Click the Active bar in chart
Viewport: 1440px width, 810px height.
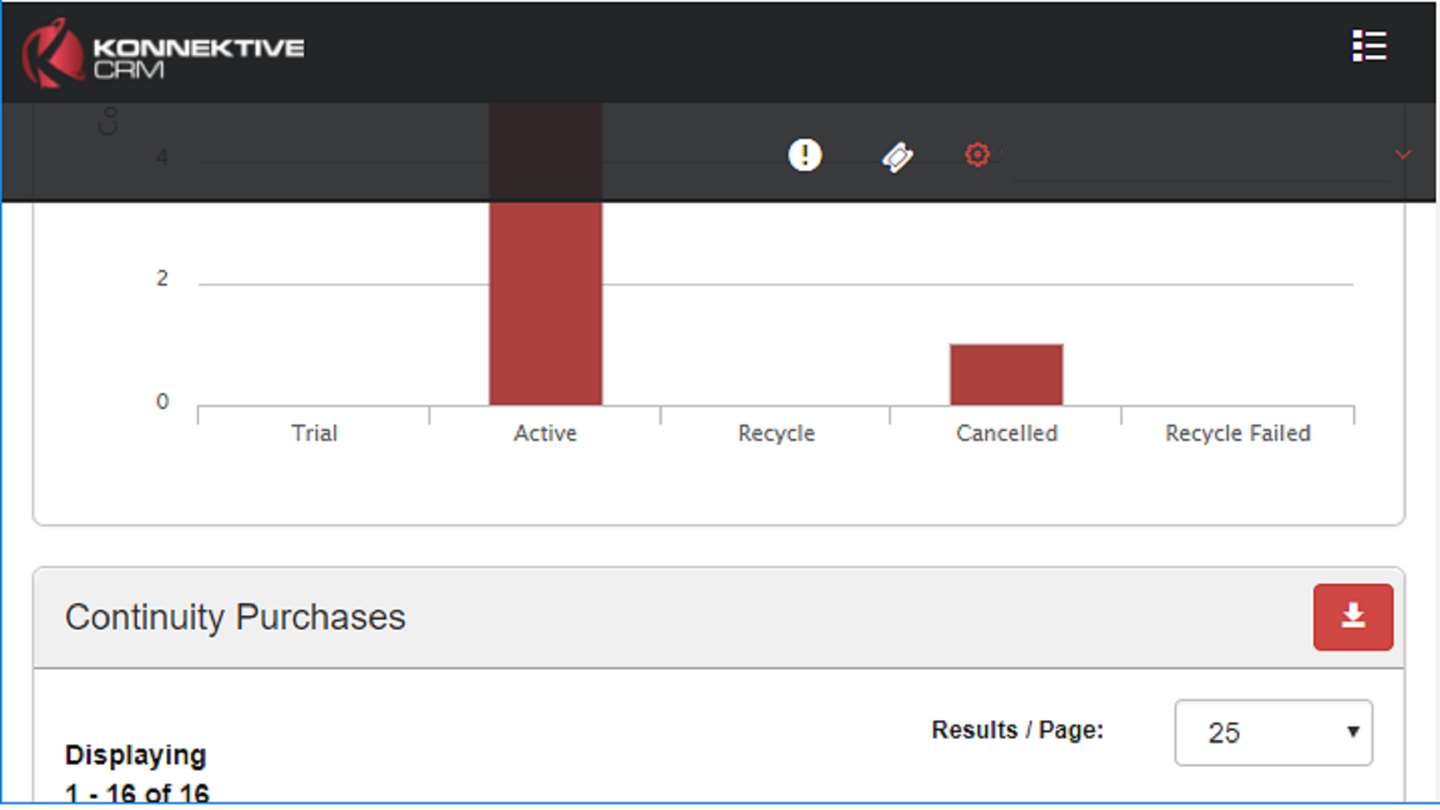coord(546,254)
